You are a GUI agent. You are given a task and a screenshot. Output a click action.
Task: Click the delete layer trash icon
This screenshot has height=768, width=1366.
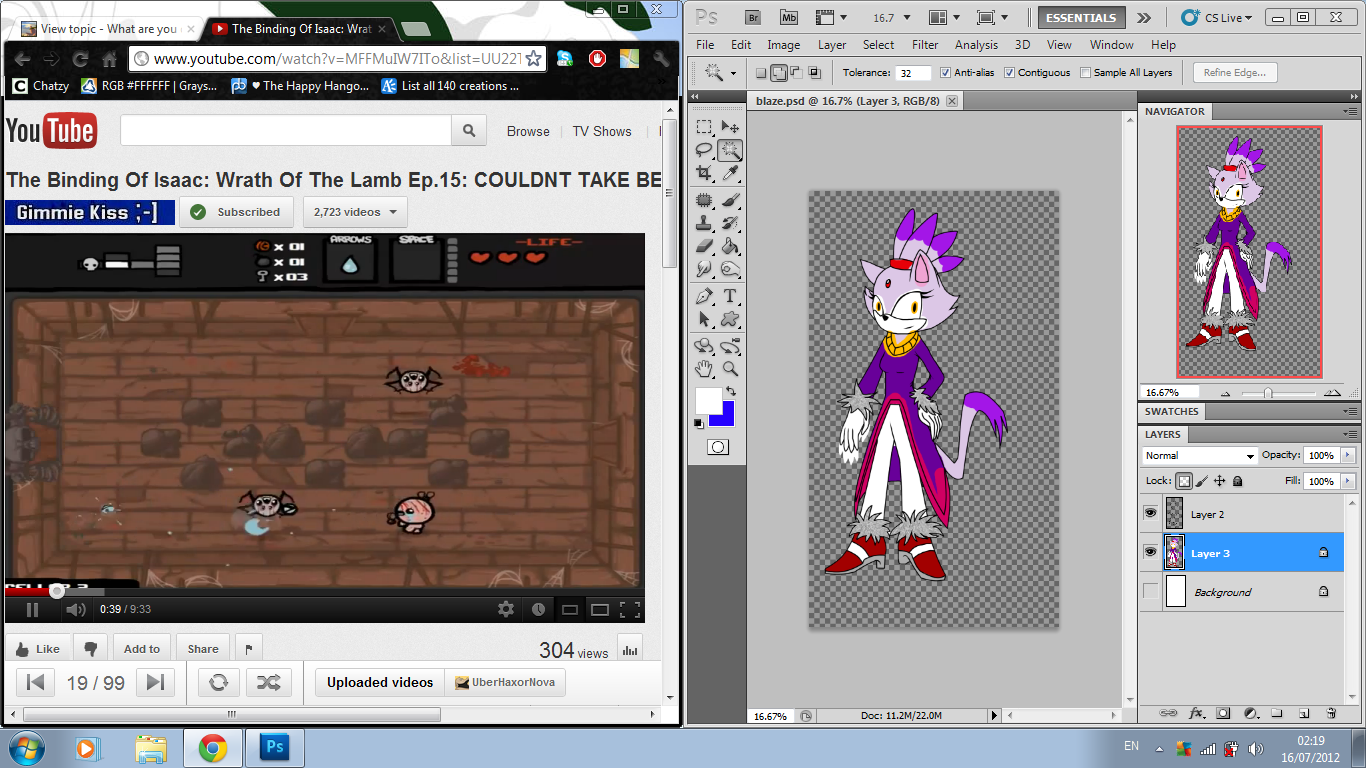pos(1331,713)
